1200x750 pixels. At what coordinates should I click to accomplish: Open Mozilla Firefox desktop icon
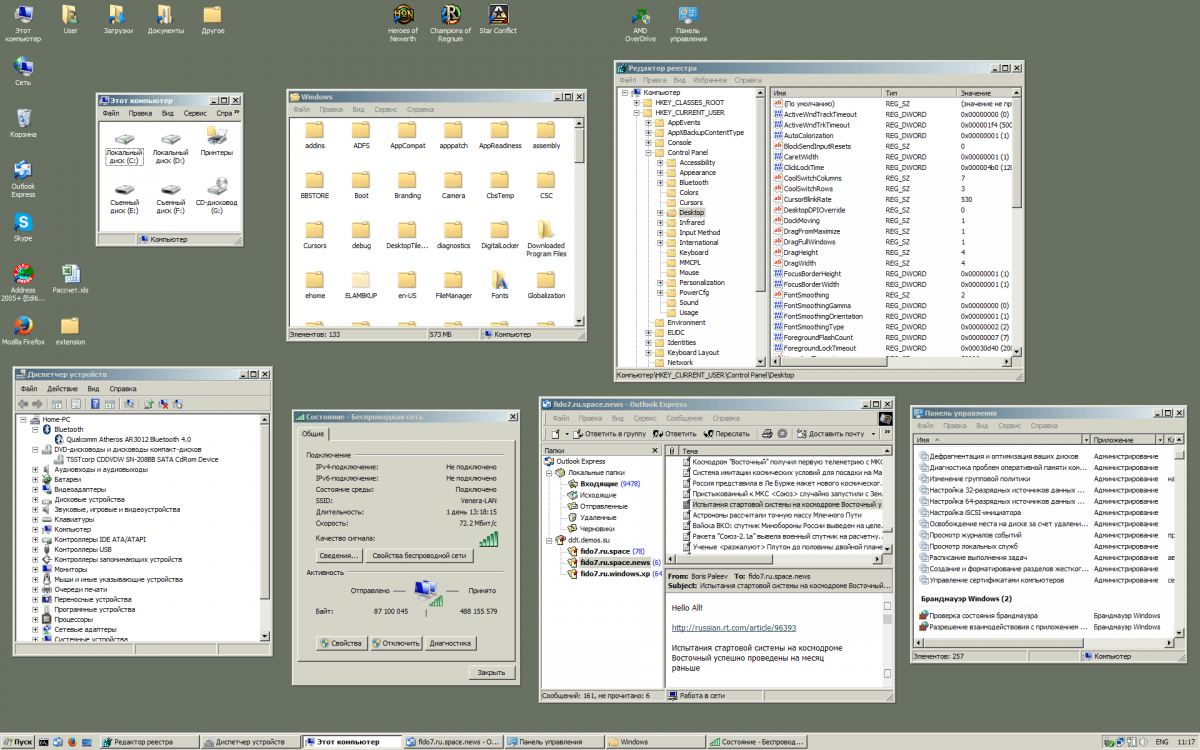point(22,326)
